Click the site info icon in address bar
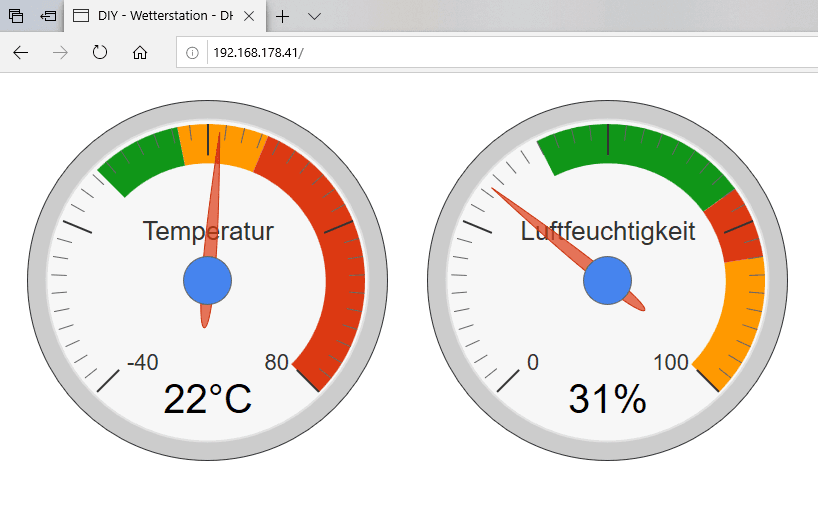The width and height of the screenshot is (818, 520). [x=193, y=53]
